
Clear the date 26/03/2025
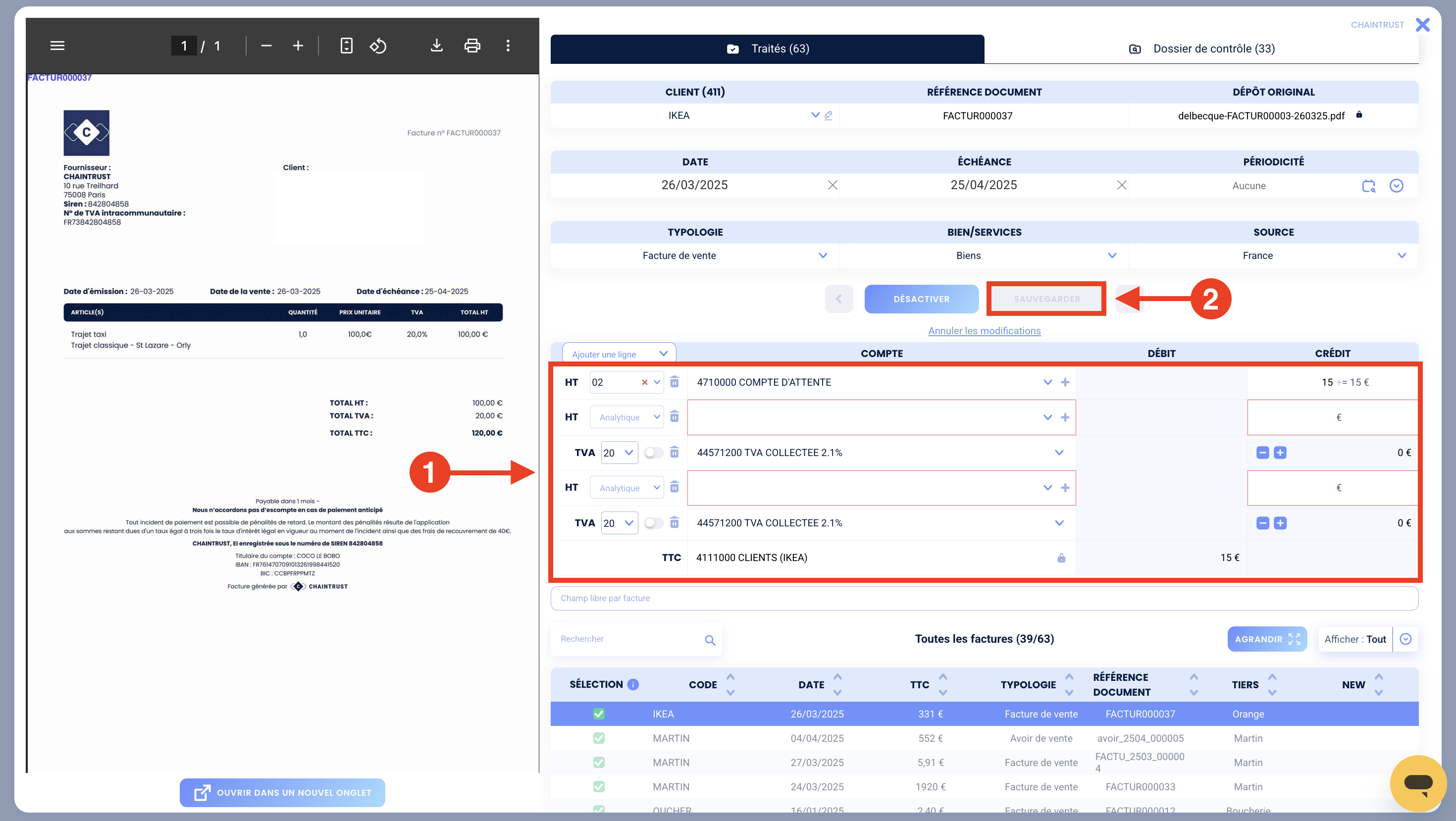(832, 185)
